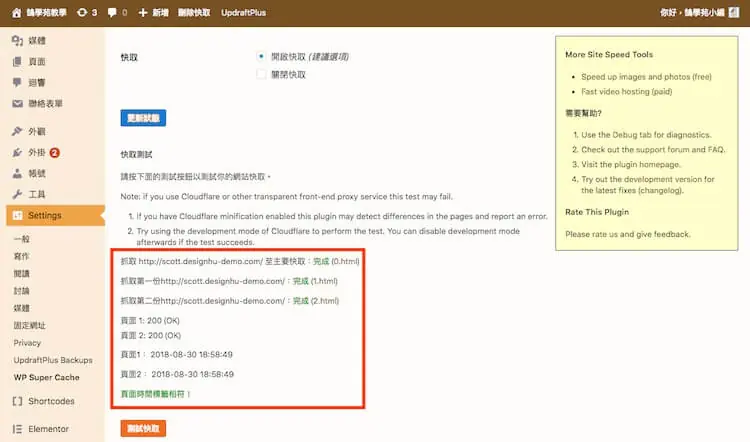Open Privacy settings submenu
The height and width of the screenshot is (442, 750).
27,343
